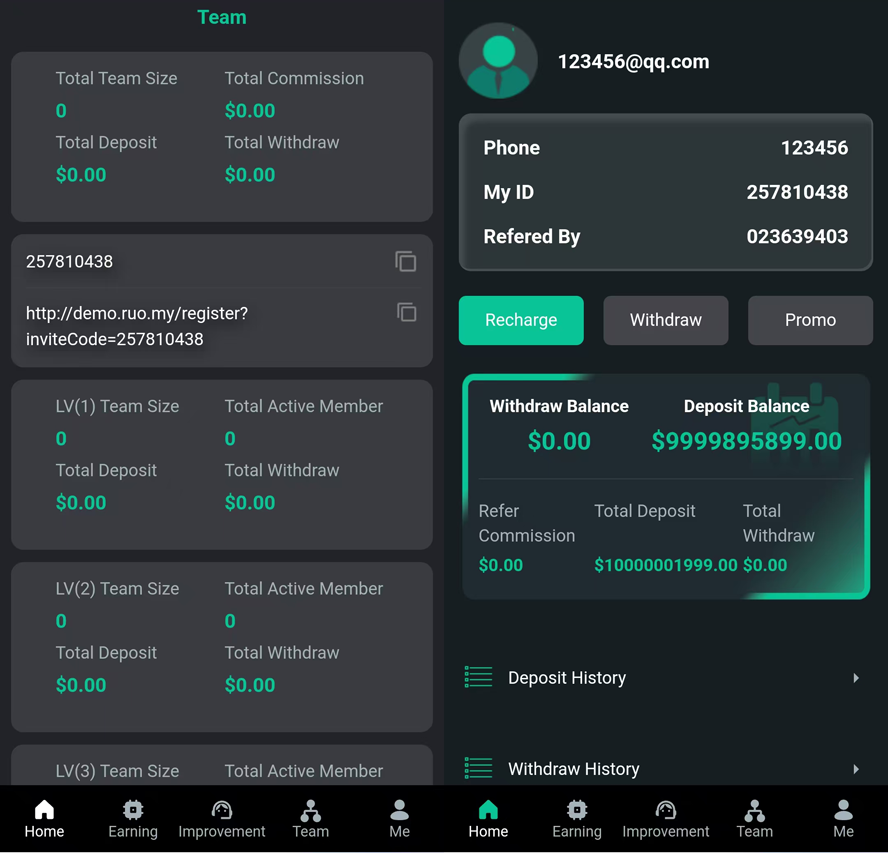Copy the invite code 257810438
The width and height of the screenshot is (888, 853).
point(405,261)
